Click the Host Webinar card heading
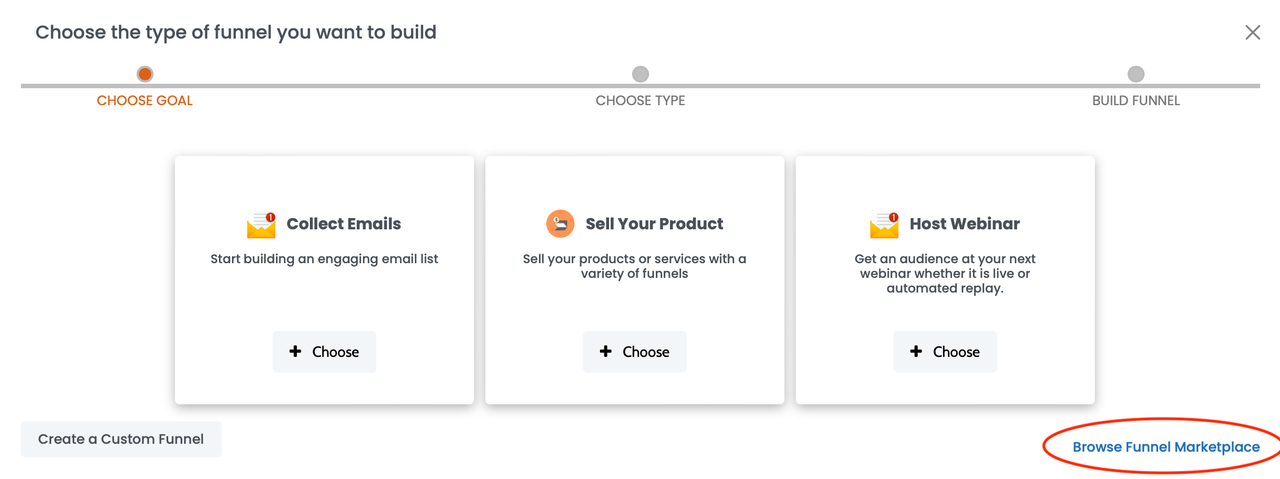Viewport: 1280px width, 479px height. click(x=964, y=224)
